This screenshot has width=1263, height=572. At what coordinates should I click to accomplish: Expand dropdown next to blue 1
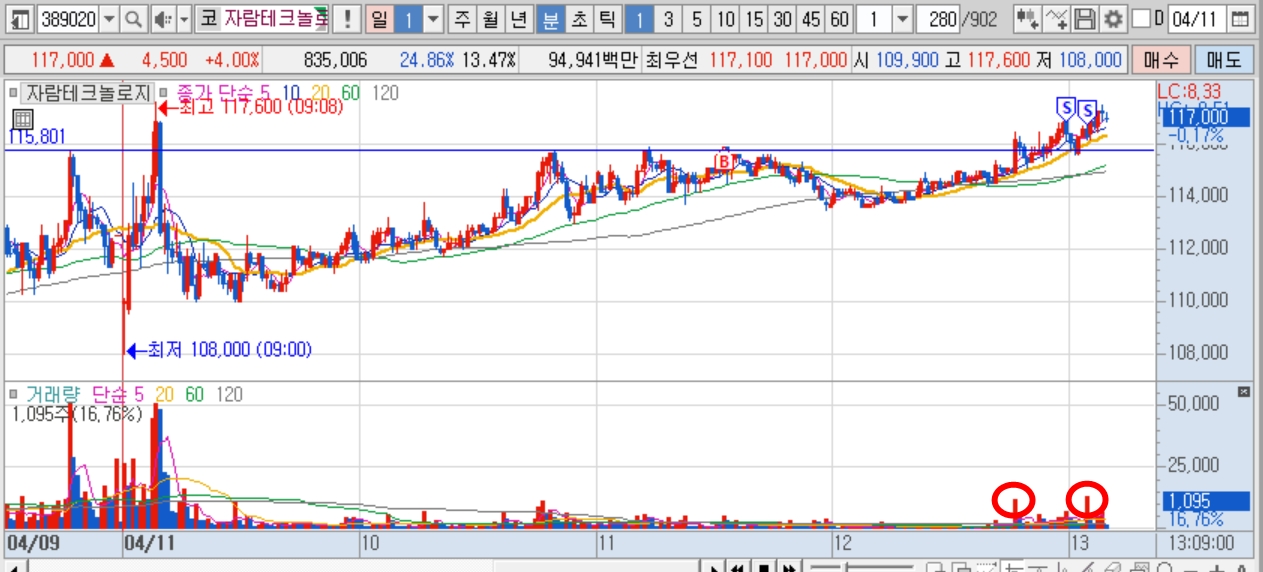(x=432, y=18)
